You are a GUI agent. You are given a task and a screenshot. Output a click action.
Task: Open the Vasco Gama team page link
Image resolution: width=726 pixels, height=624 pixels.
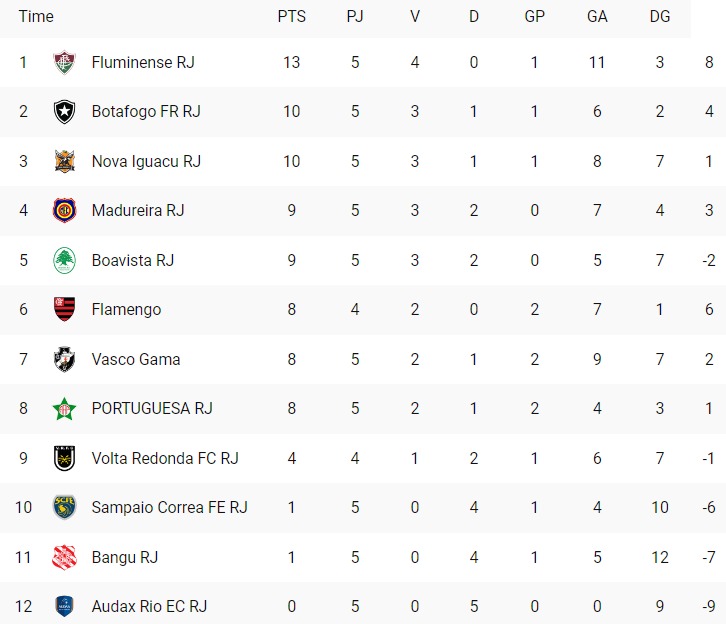(136, 359)
